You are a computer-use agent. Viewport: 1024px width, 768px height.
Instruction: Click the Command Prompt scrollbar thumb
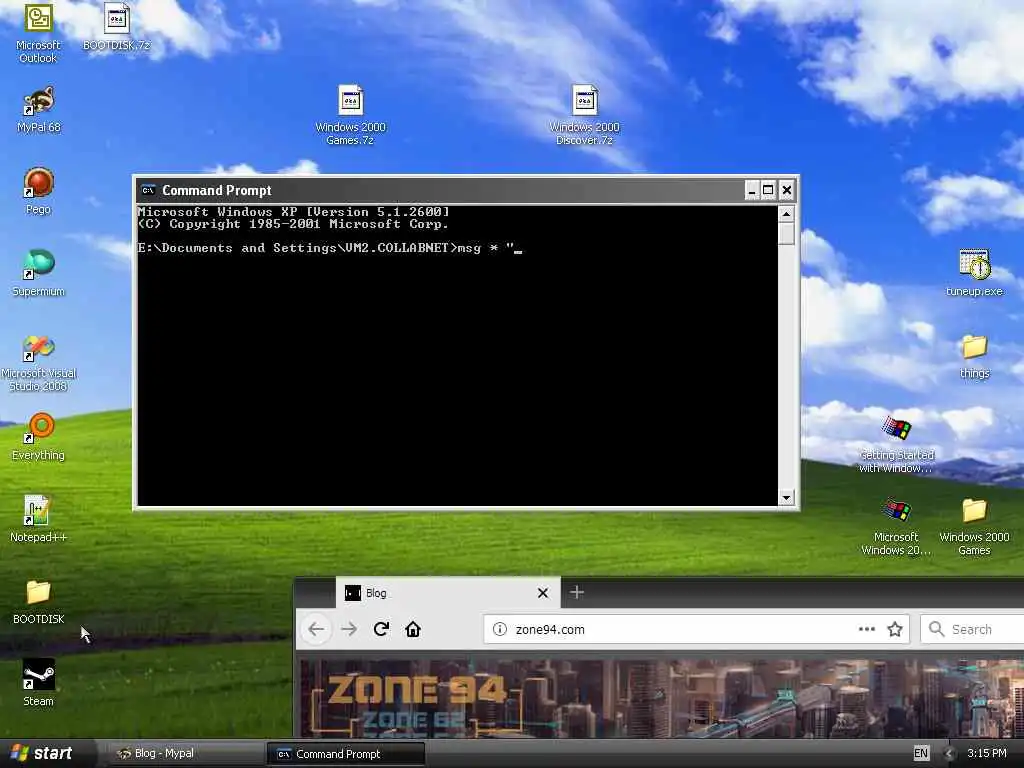[786, 234]
